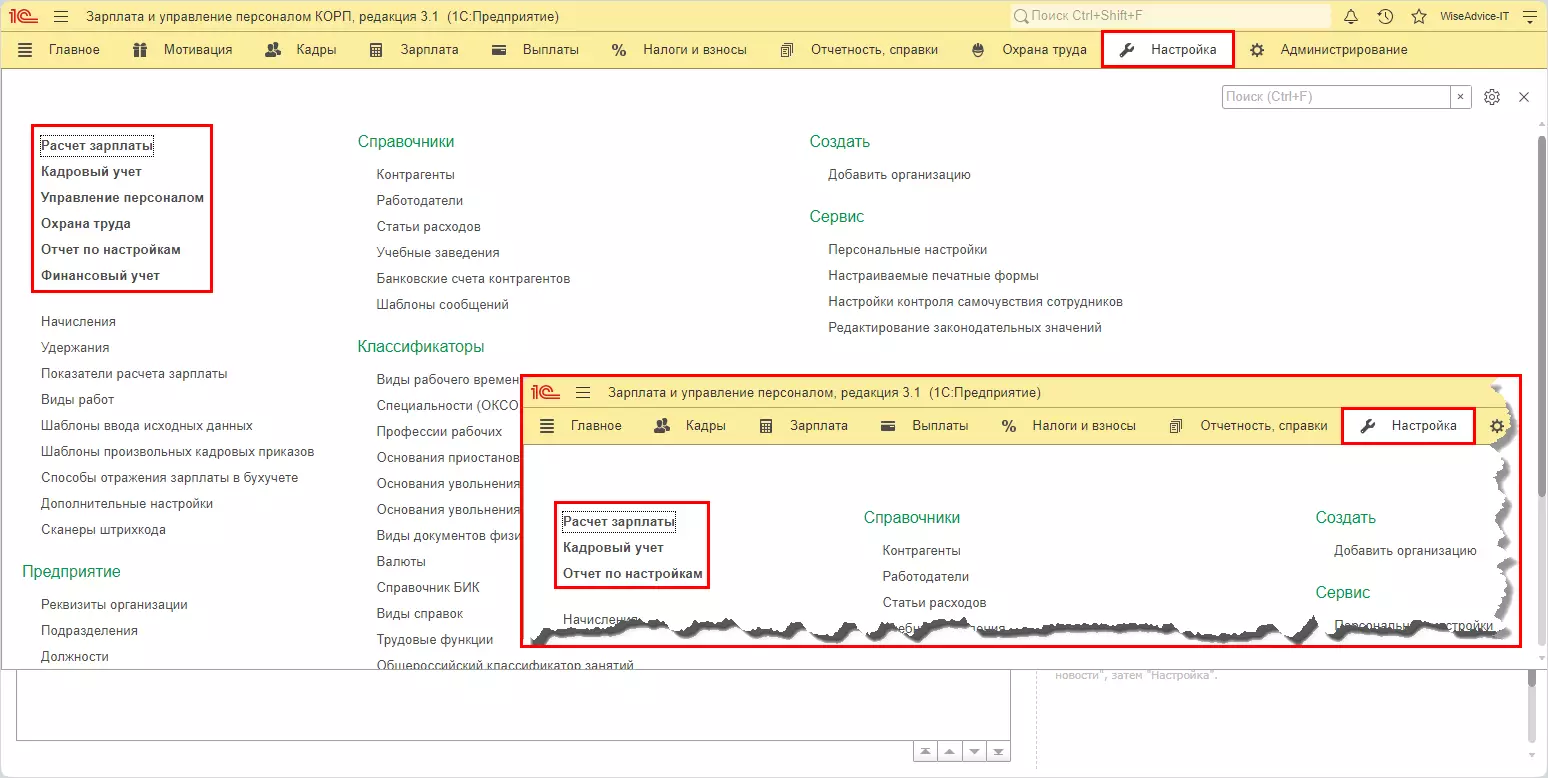The image size is (1548, 778).
Task: Open the Шаблоны сообщений link
Action: click(443, 305)
